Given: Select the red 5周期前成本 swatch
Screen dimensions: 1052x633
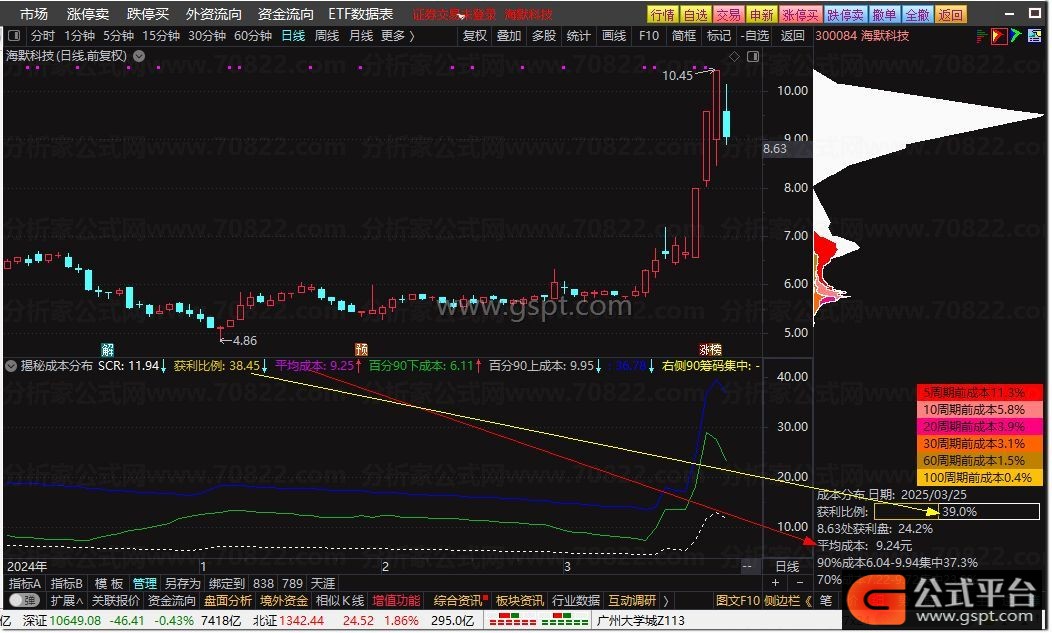Looking at the screenshot, I should point(980,393).
